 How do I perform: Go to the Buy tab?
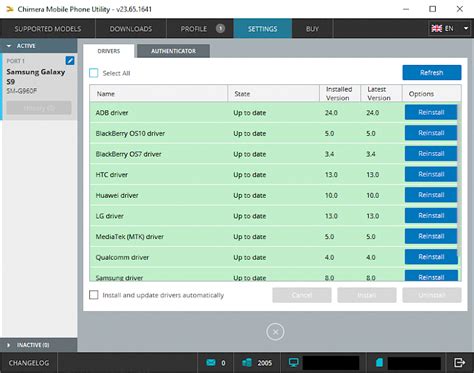pyautogui.click(x=312, y=29)
